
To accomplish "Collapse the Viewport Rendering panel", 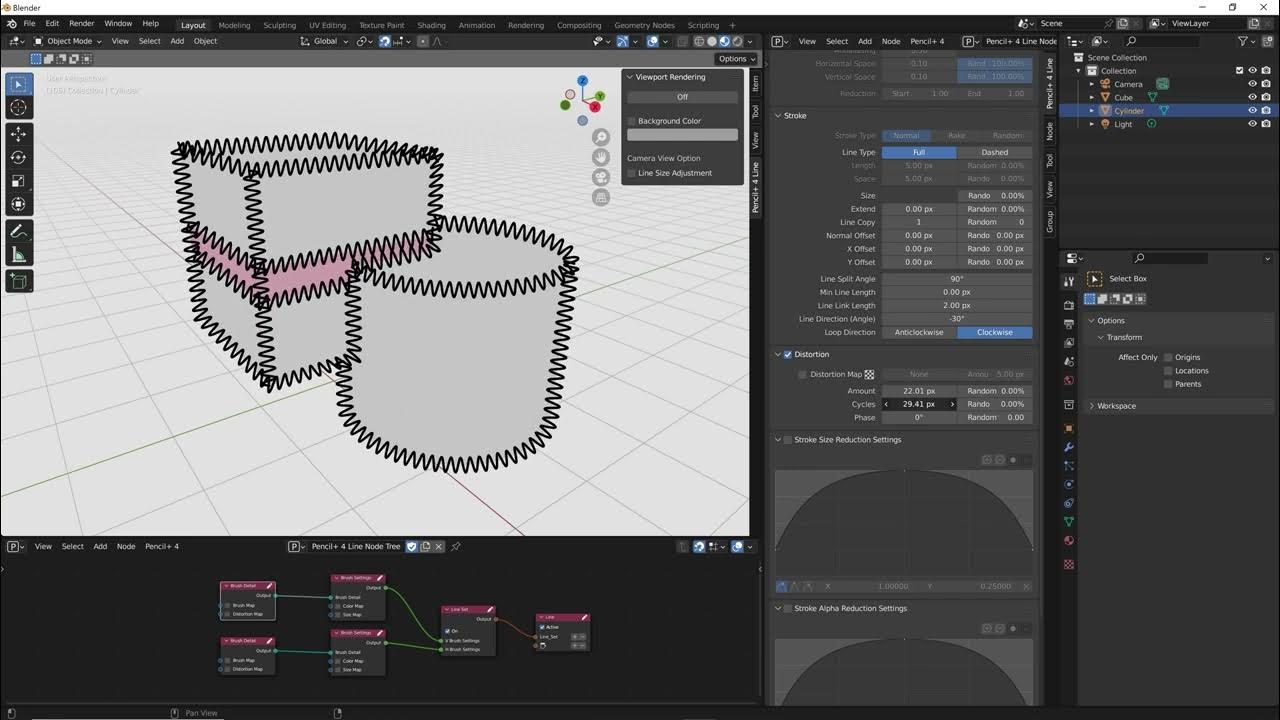I will click(x=629, y=77).
